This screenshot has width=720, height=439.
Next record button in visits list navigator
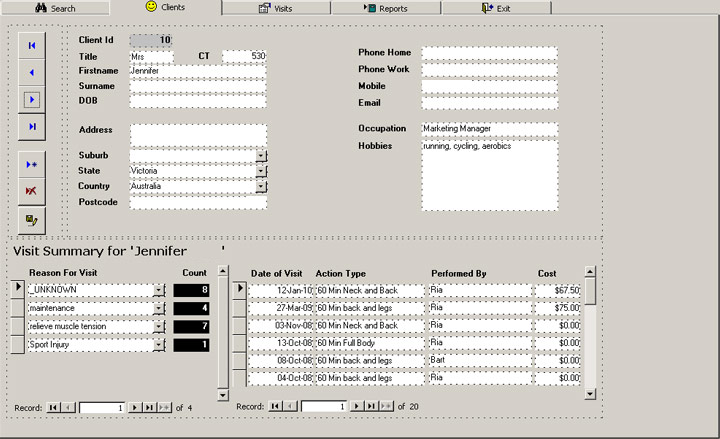click(357, 406)
